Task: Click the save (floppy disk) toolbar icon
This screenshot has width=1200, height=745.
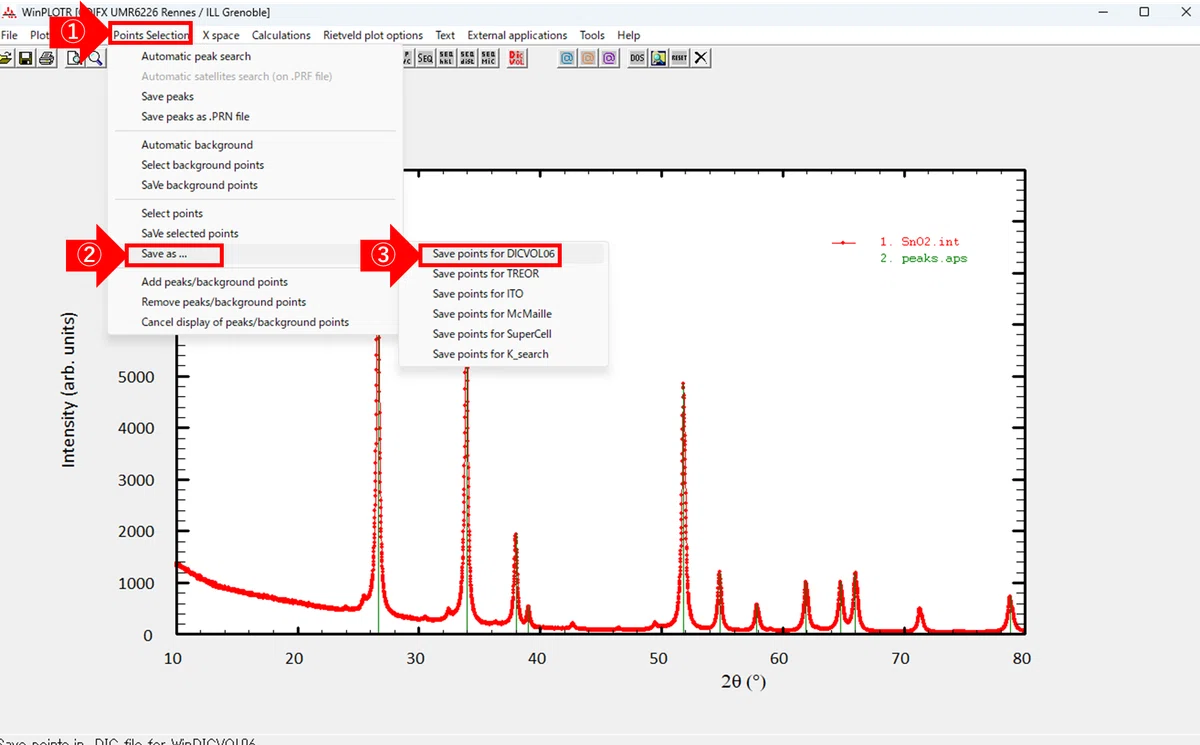Action: click(x=26, y=58)
